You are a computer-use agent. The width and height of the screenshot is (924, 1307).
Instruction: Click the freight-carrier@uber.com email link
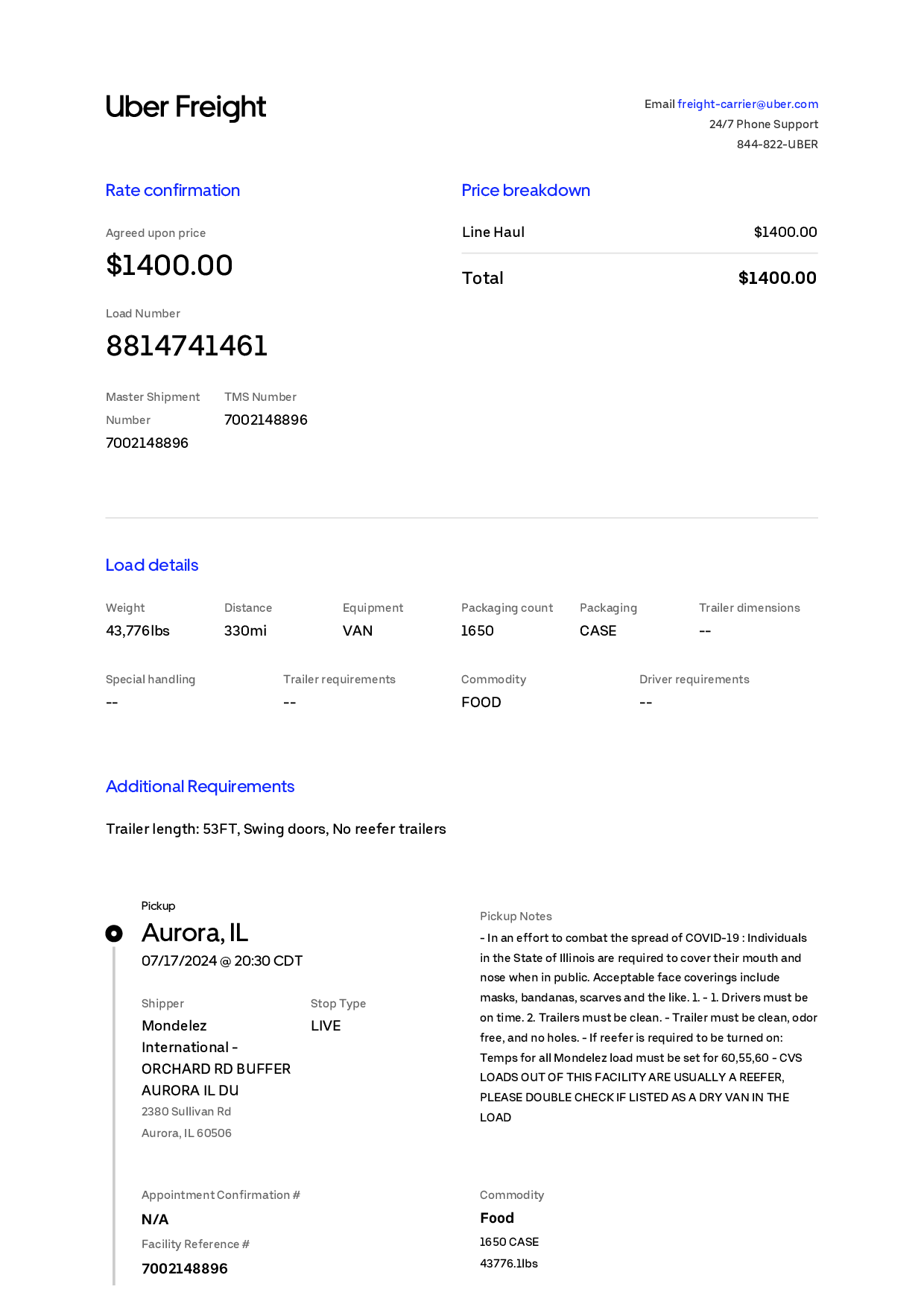747,104
